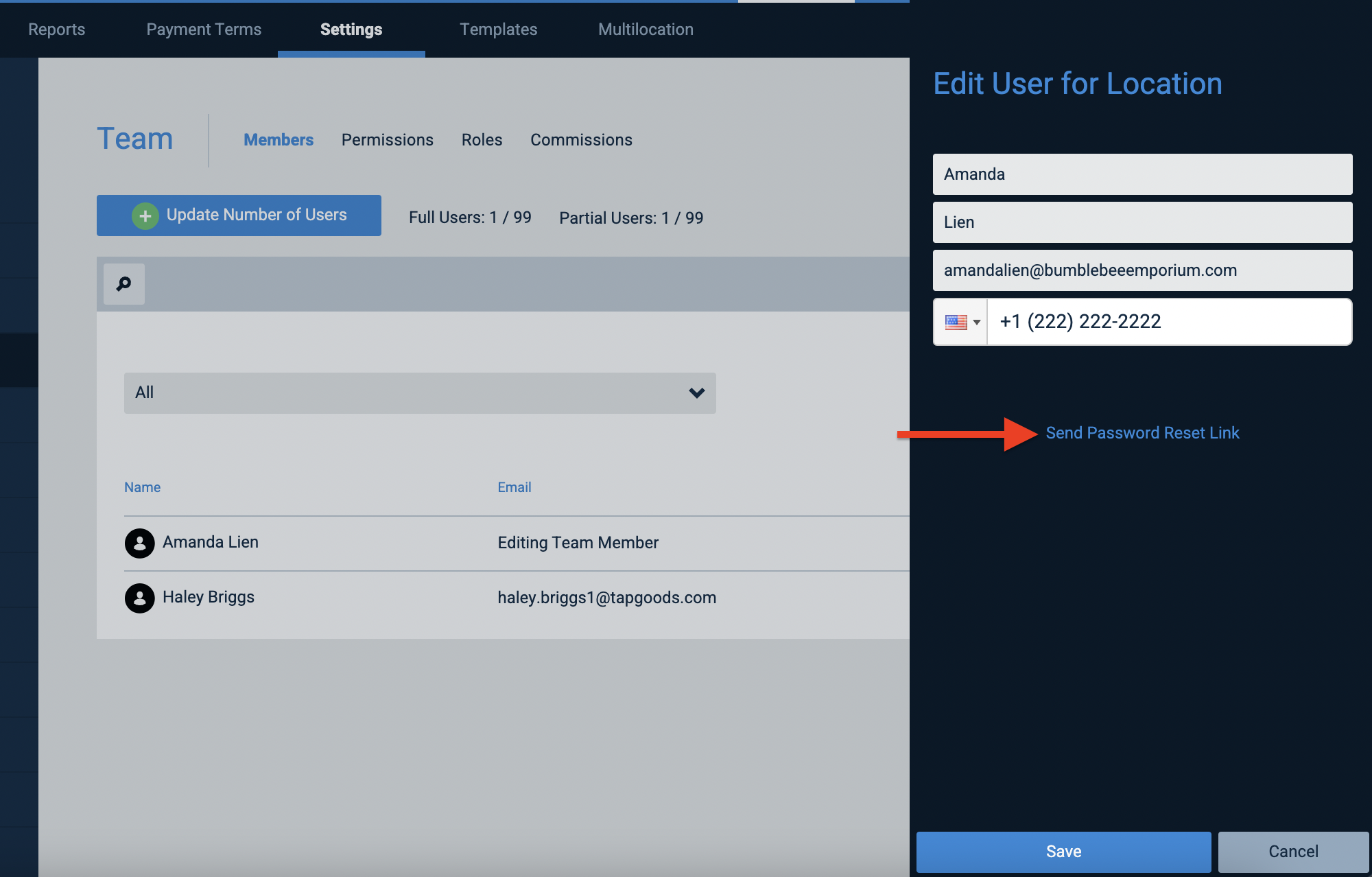
Task: Click Amanda Lien's avatar icon
Action: (x=139, y=543)
